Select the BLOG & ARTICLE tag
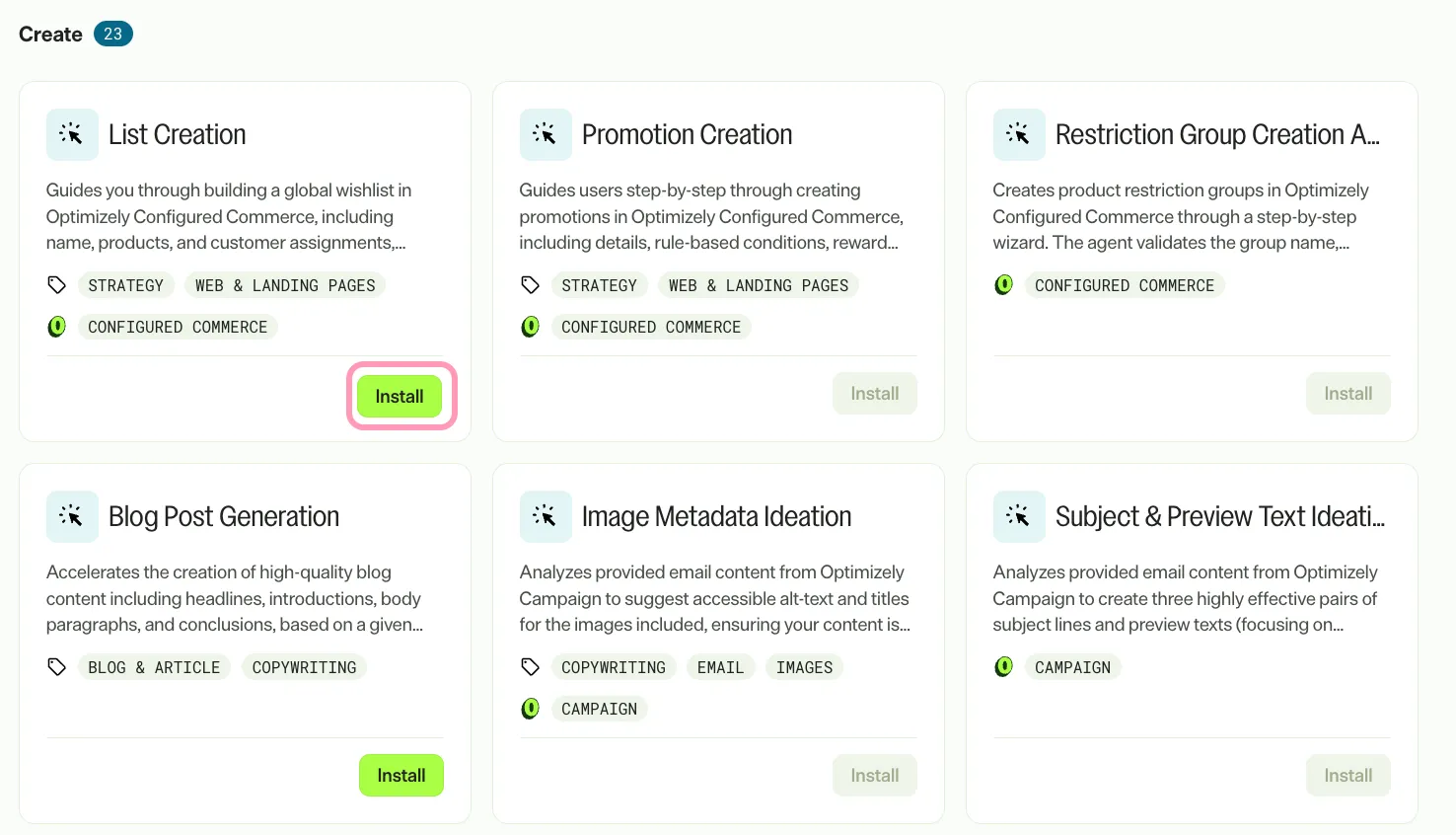 point(154,667)
